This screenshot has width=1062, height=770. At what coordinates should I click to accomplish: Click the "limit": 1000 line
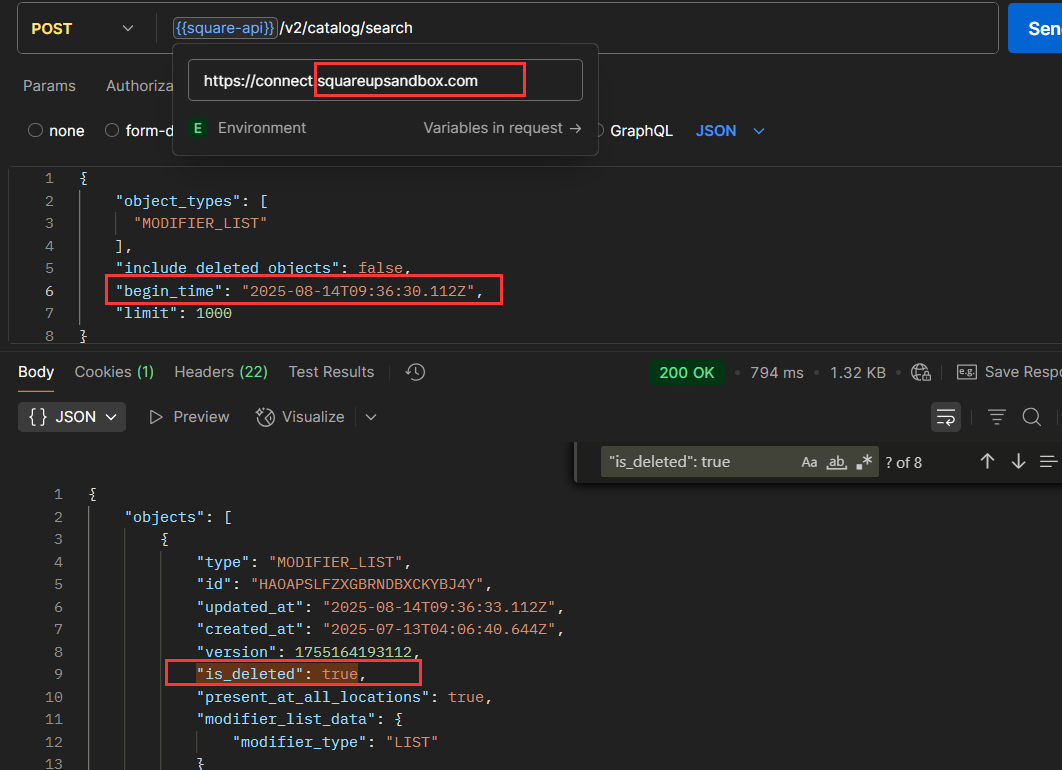tap(173, 313)
